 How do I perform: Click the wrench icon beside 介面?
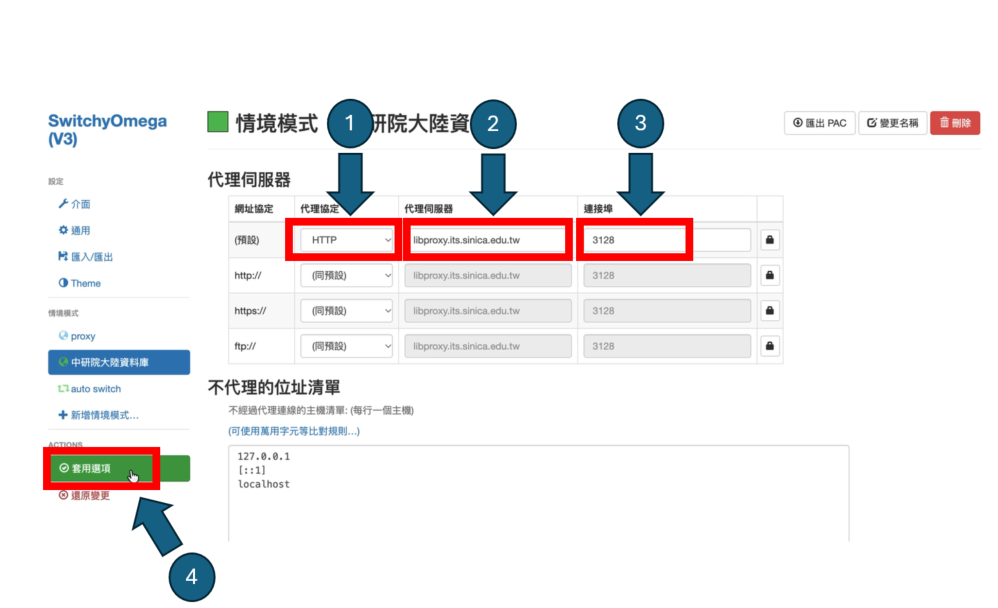point(63,204)
